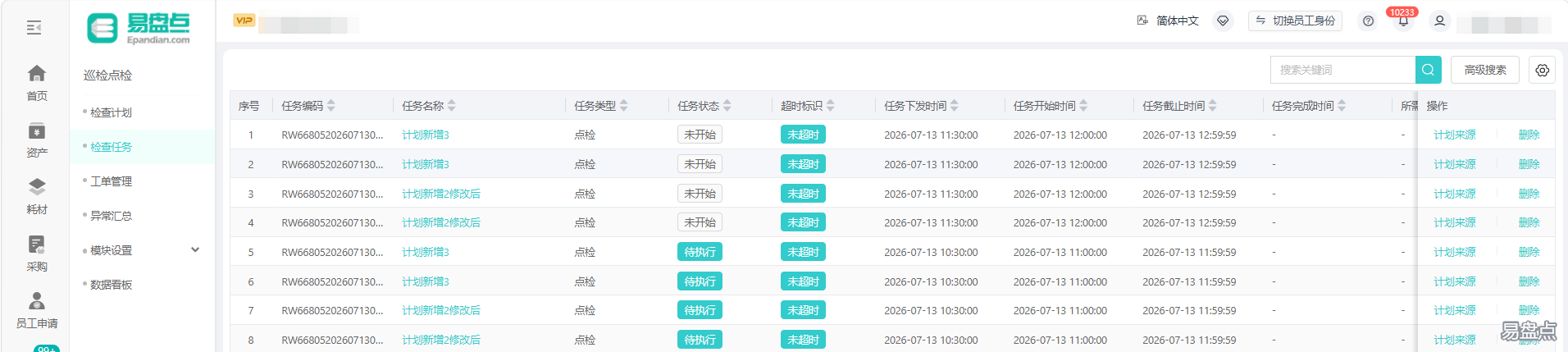Click 2026-07-13 12:59:59 deadline in row 2
The width and height of the screenshot is (1568, 352).
pyautogui.click(x=1189, y=164)
